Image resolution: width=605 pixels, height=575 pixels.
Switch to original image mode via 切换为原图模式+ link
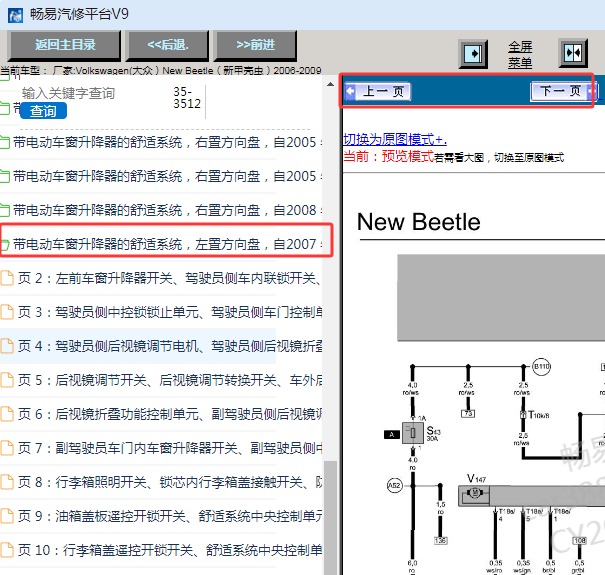[x=395, y=139]
